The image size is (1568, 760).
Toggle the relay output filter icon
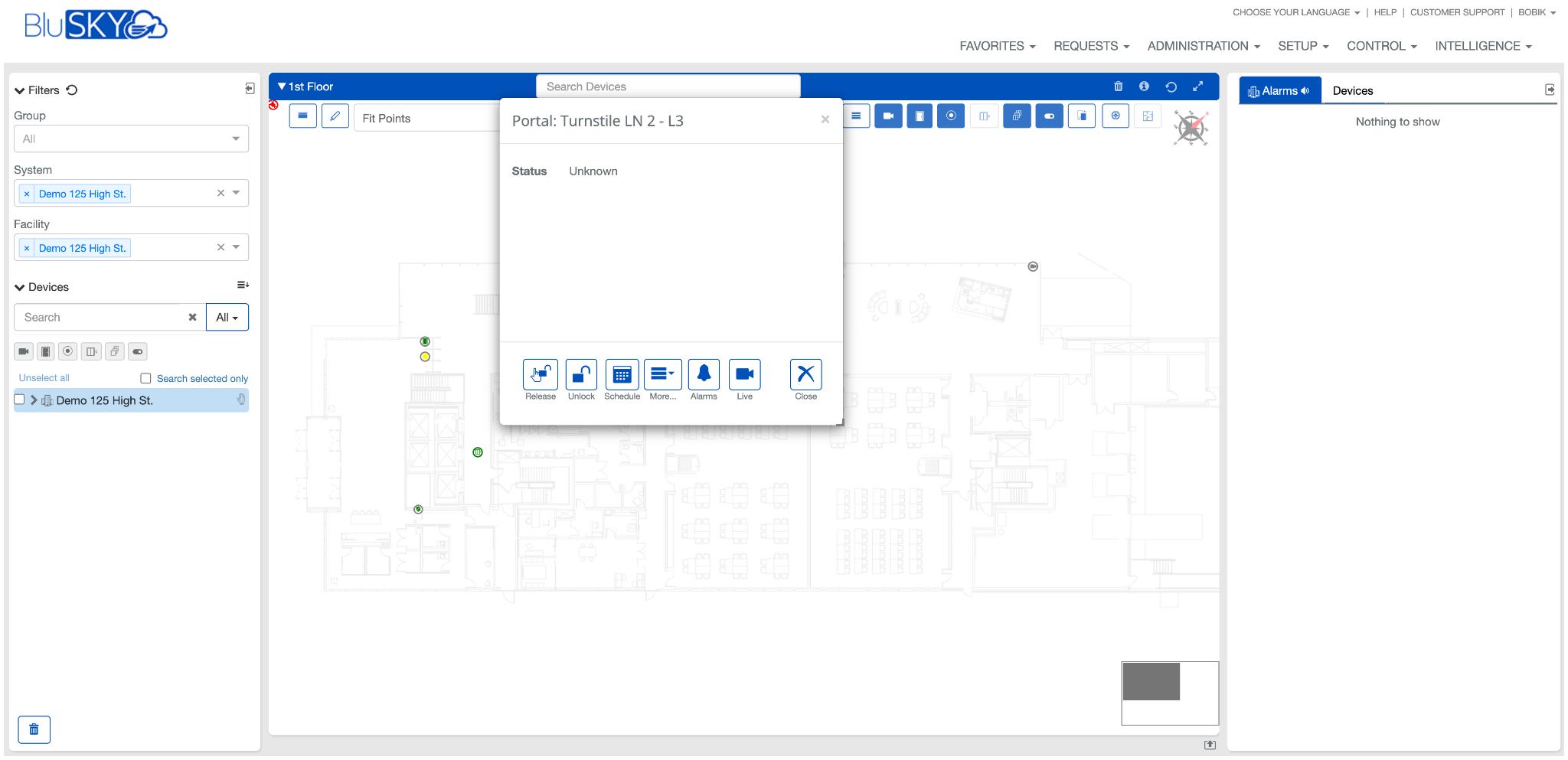tap(137, 351)
